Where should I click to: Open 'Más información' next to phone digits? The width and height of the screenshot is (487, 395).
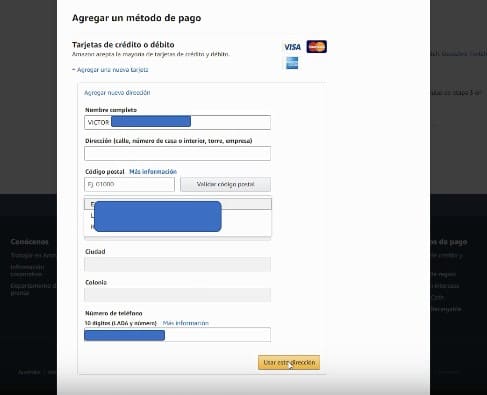point(186,323)
